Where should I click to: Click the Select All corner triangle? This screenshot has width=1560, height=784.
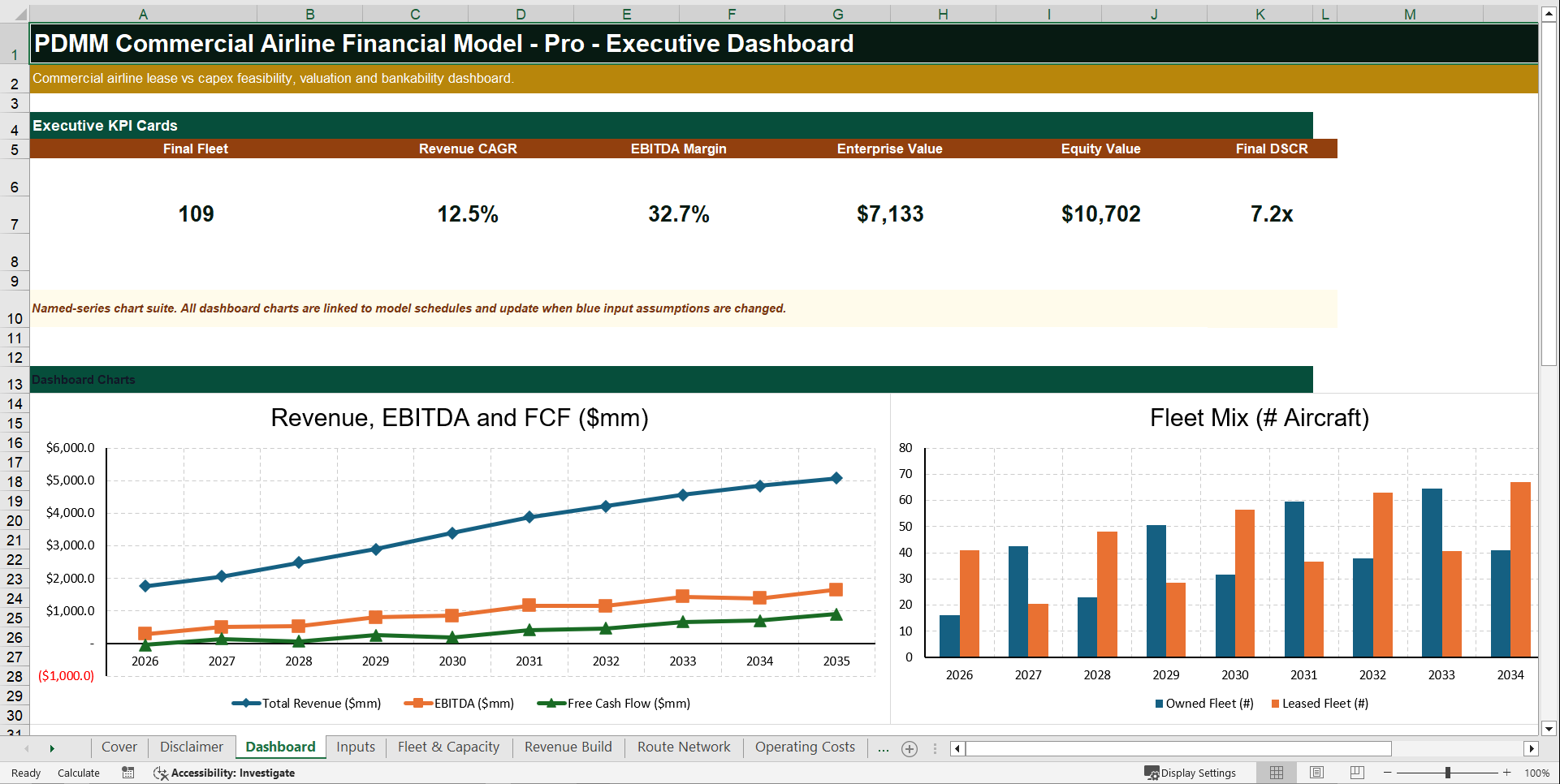click(20, 14)
